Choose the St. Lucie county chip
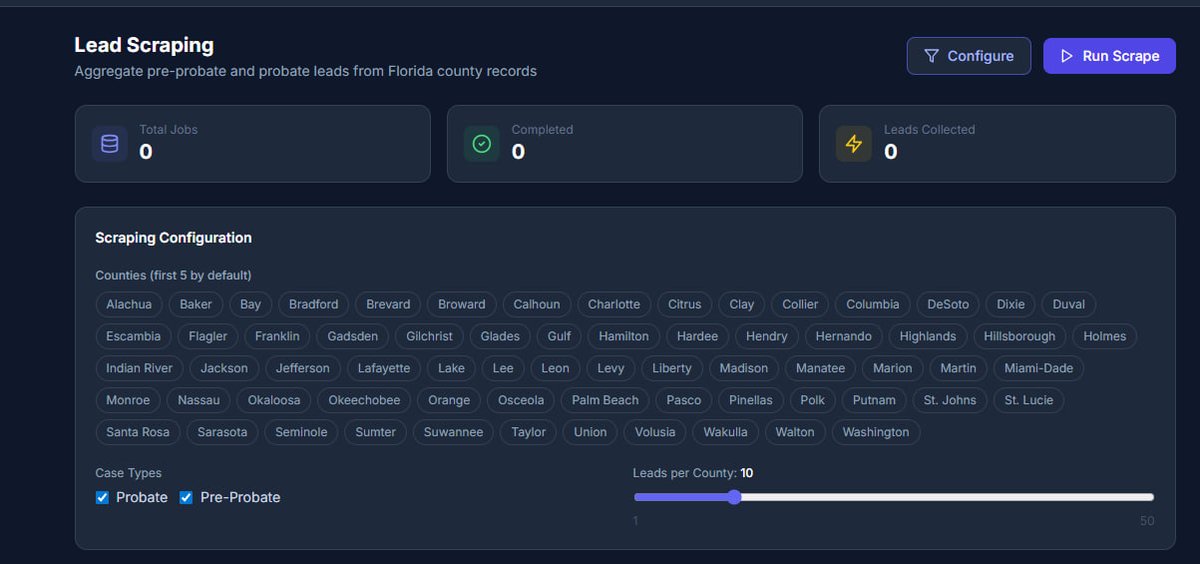 [1029, 400]
